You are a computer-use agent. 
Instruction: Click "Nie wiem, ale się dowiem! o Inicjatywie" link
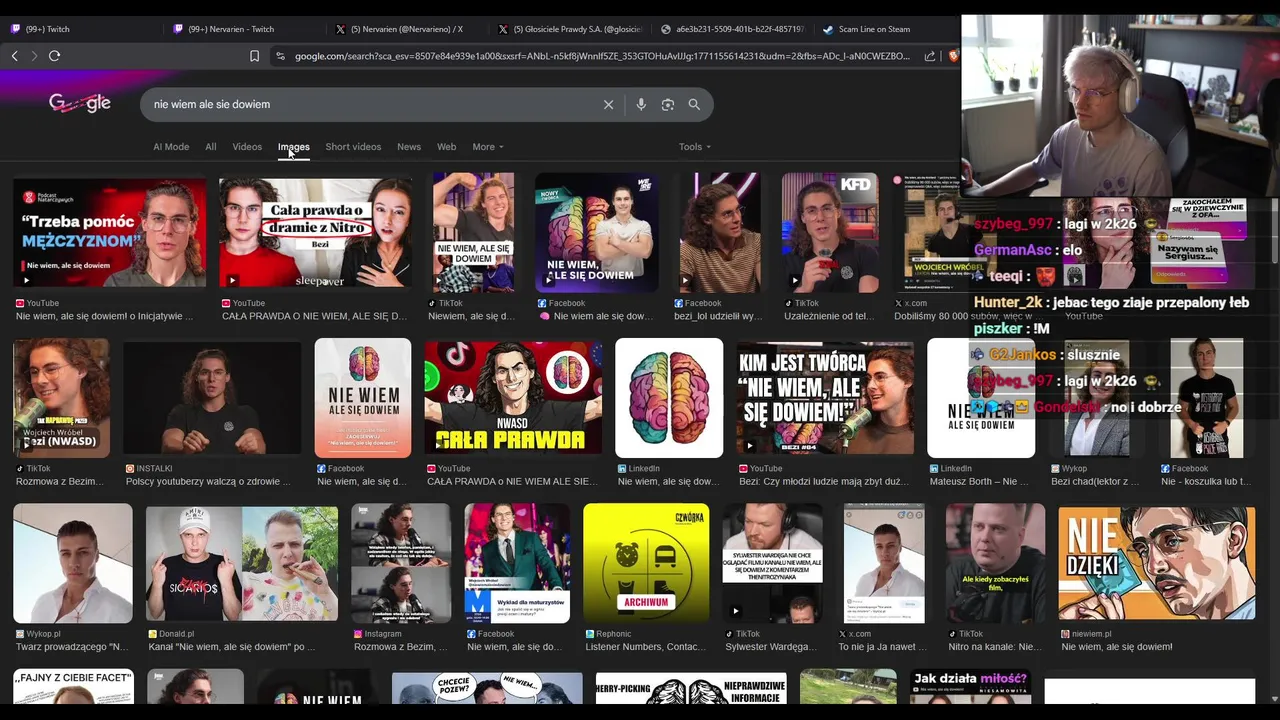[104, 316]
